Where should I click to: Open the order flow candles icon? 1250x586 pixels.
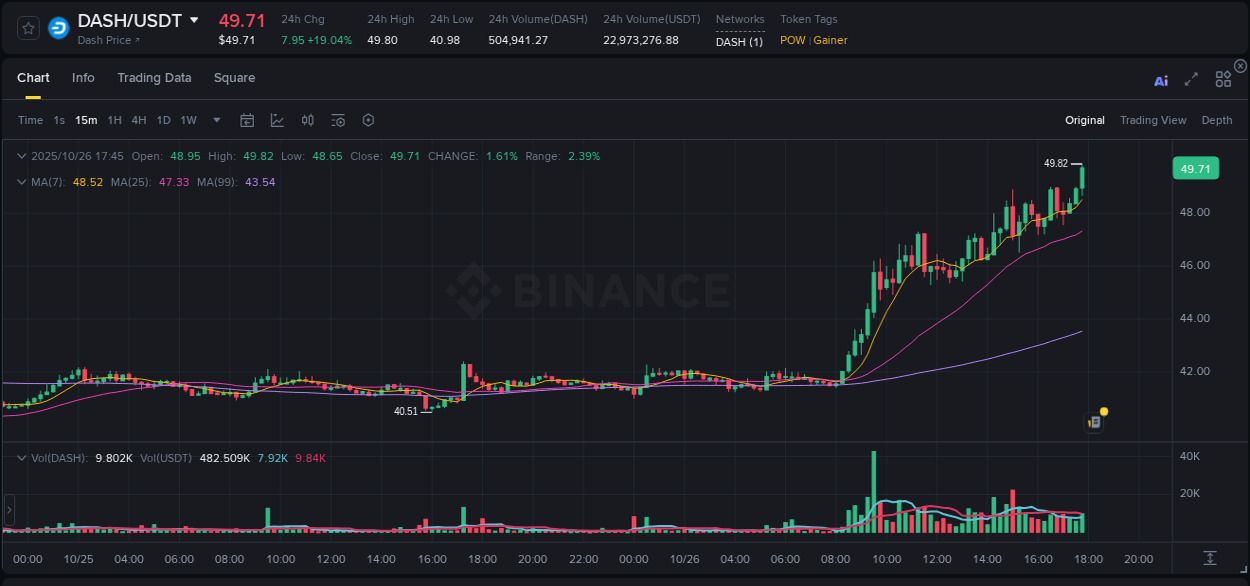coord(307,120)
